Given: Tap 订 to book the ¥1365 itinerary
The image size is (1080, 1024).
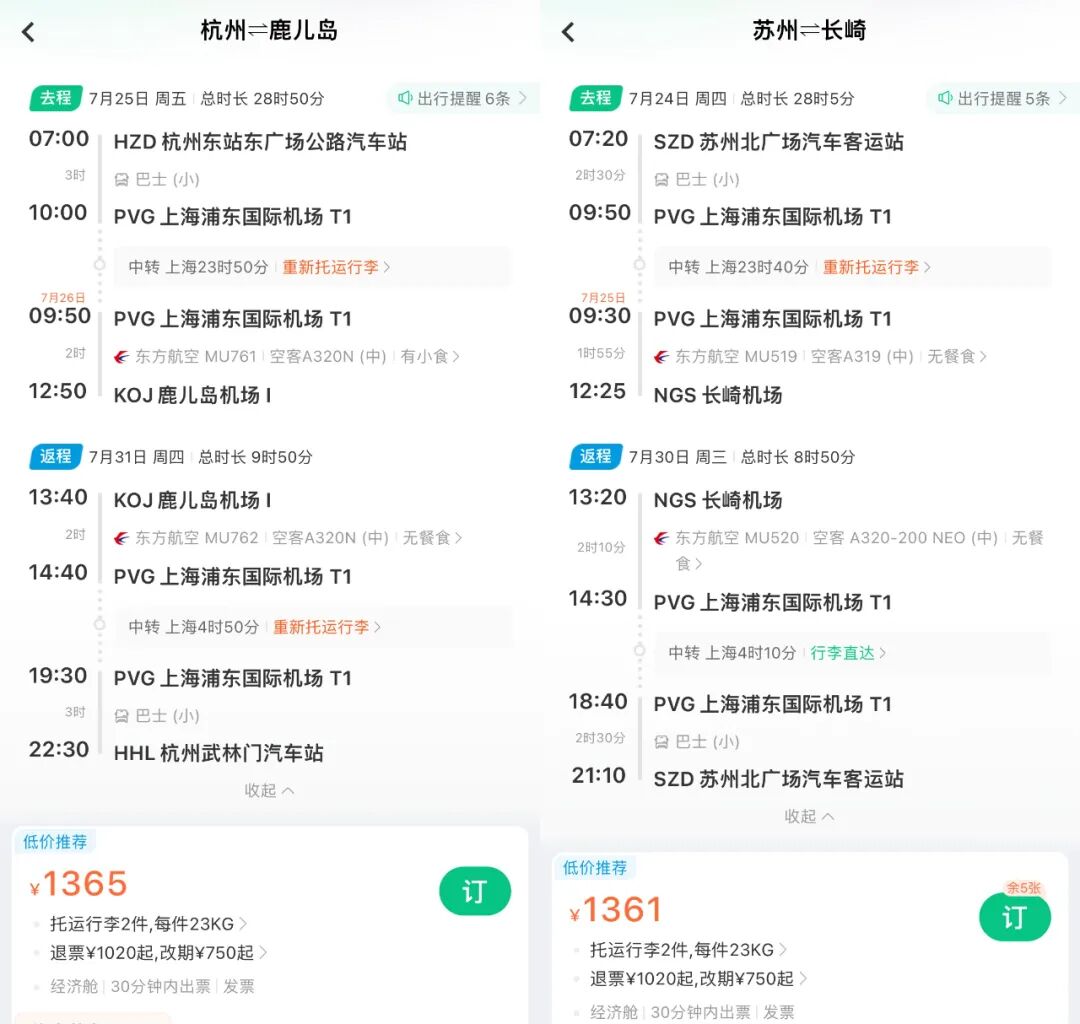Looking at the screenshot, I should [x=475, y=891].
